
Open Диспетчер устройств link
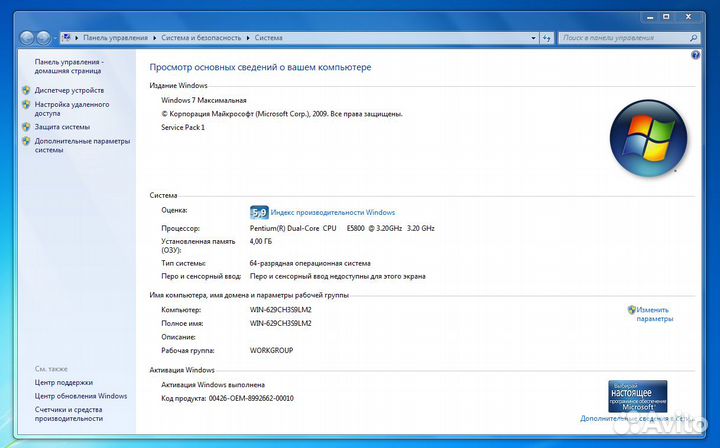69,90
